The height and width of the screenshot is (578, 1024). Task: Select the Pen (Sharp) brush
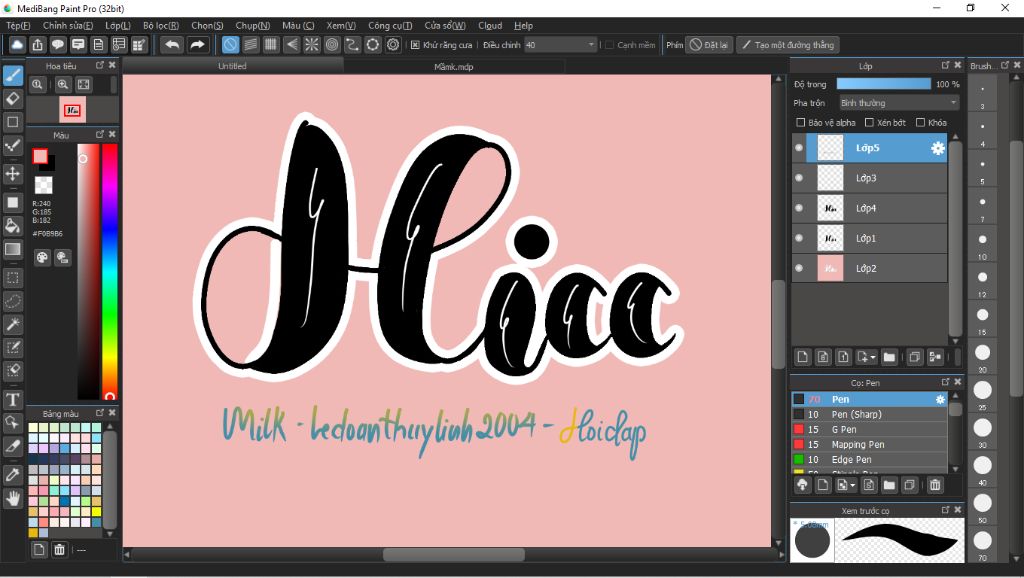pyautogui.click(x=869, y=414)
